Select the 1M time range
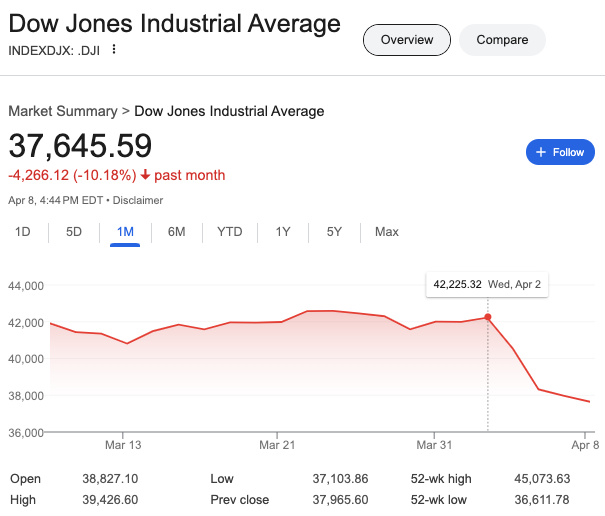 125,232
